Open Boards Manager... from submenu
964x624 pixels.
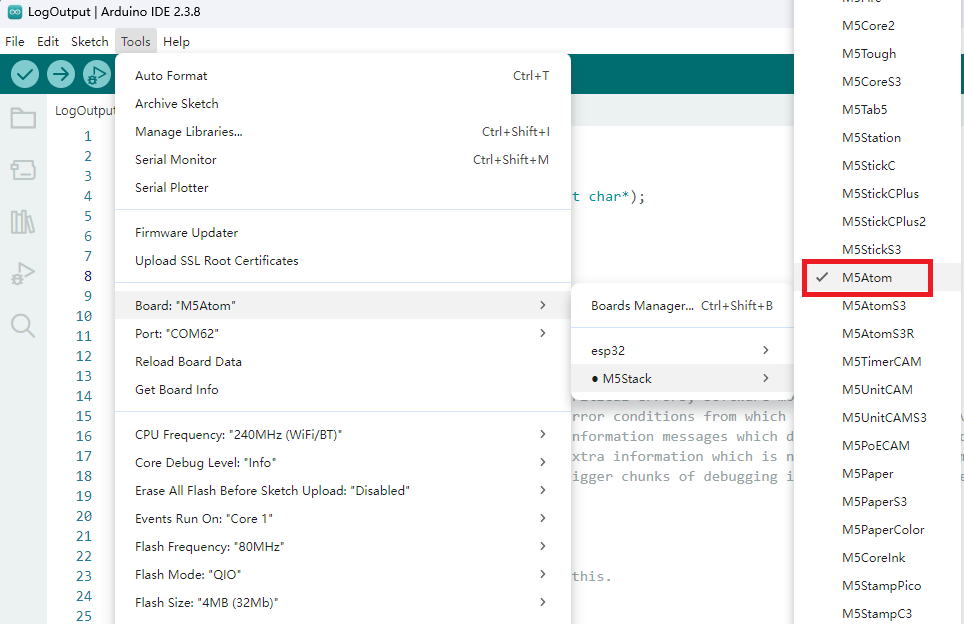click(x=642, y=306)
